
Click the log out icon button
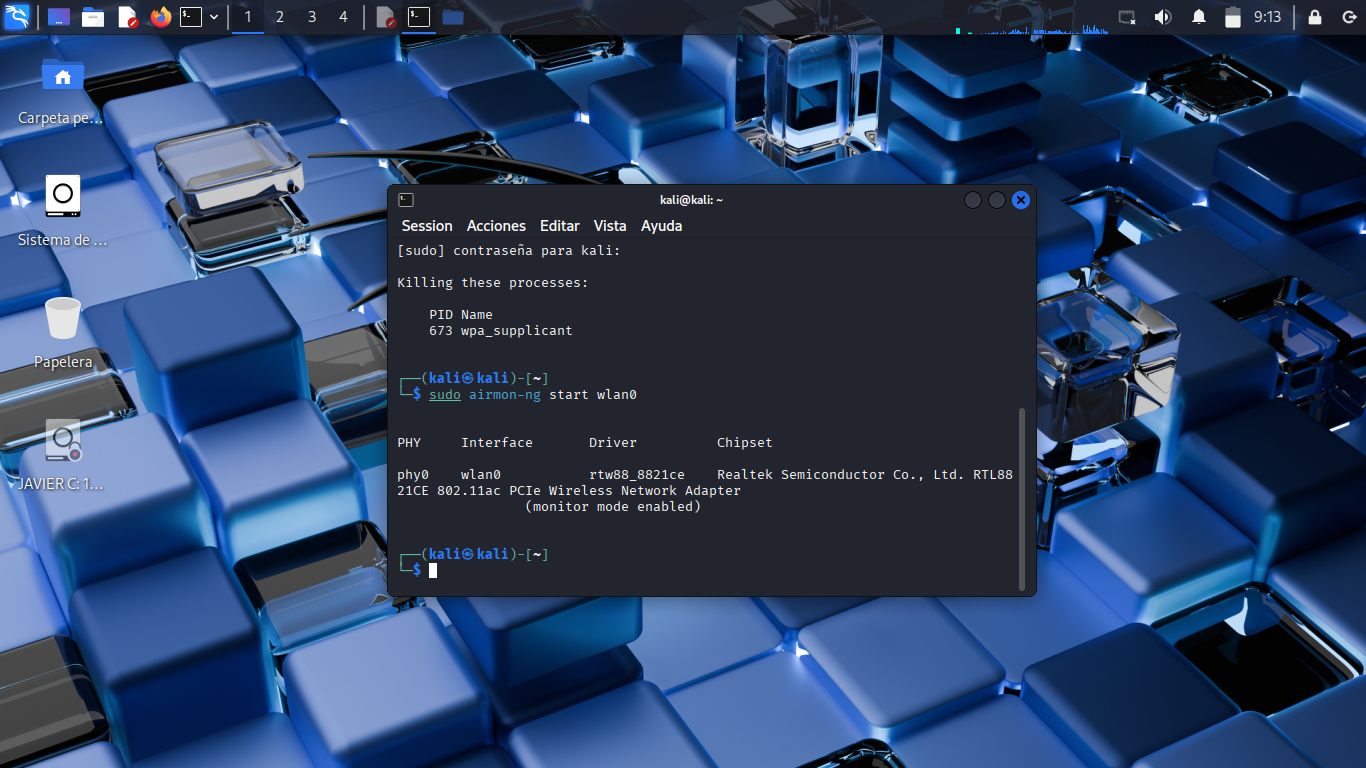[x=1346, y=17]
